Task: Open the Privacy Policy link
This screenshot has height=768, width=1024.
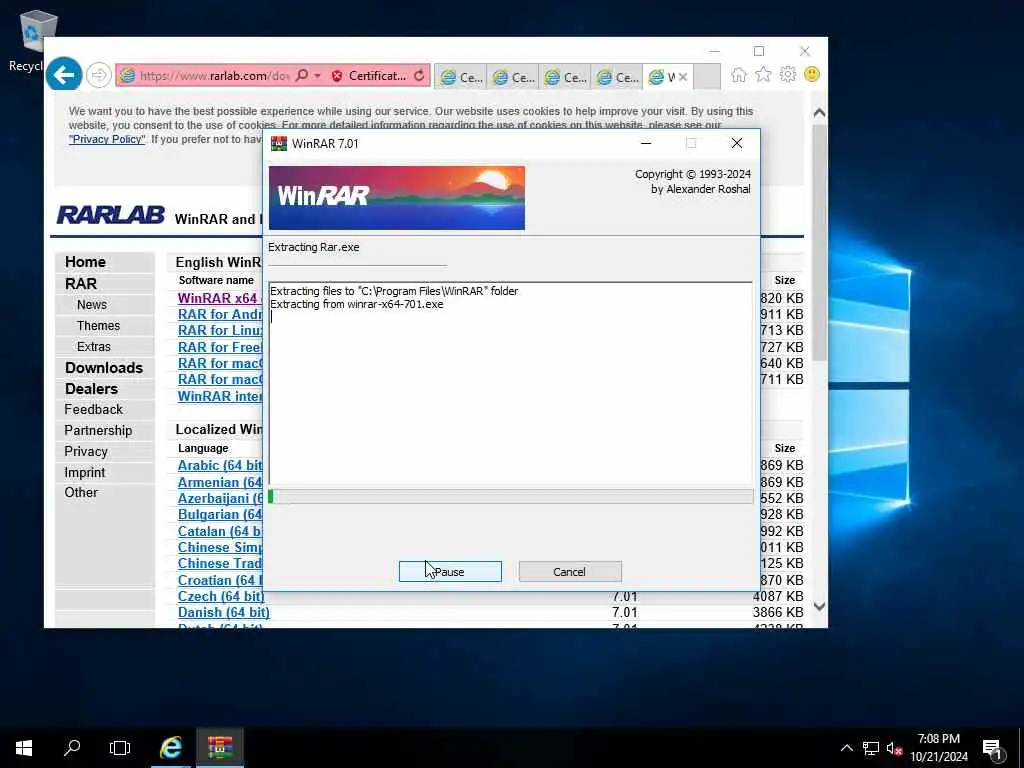Action: tap(107, 139)
